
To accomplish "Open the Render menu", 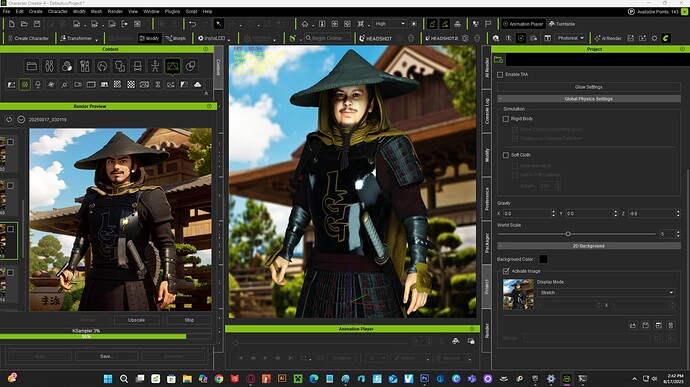I will [x=115, y=11].
